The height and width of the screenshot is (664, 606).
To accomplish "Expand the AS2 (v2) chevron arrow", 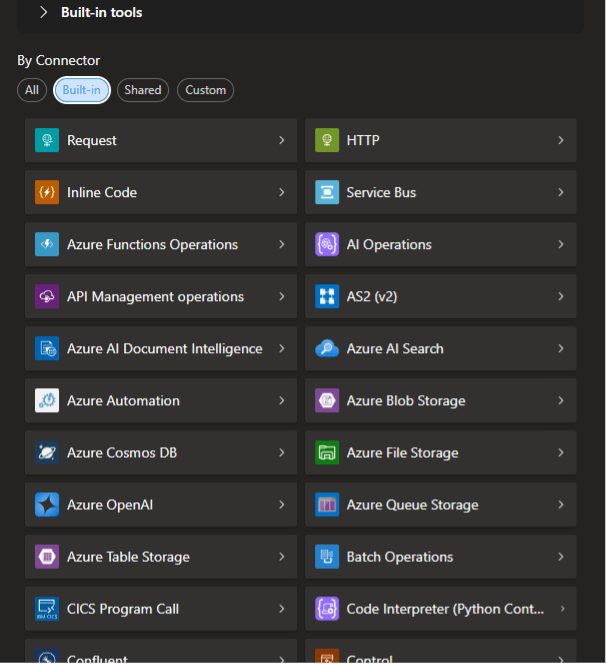I will click(561, 297).
